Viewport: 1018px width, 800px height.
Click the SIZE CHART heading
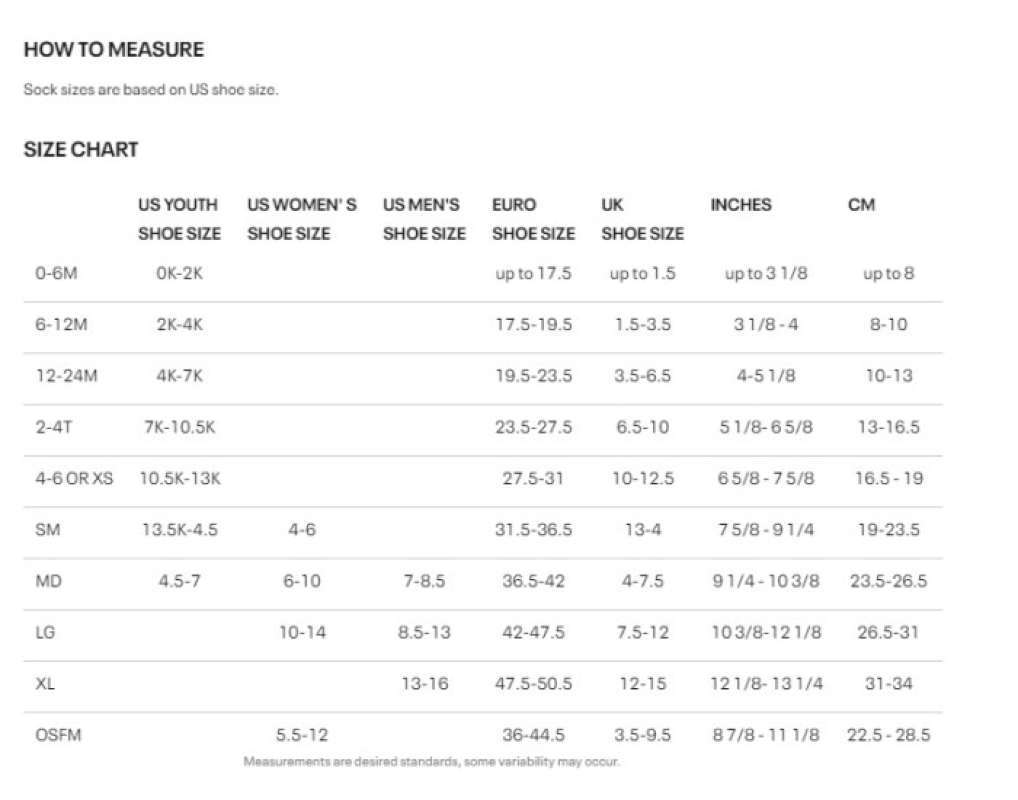click(x=81, y=150)
